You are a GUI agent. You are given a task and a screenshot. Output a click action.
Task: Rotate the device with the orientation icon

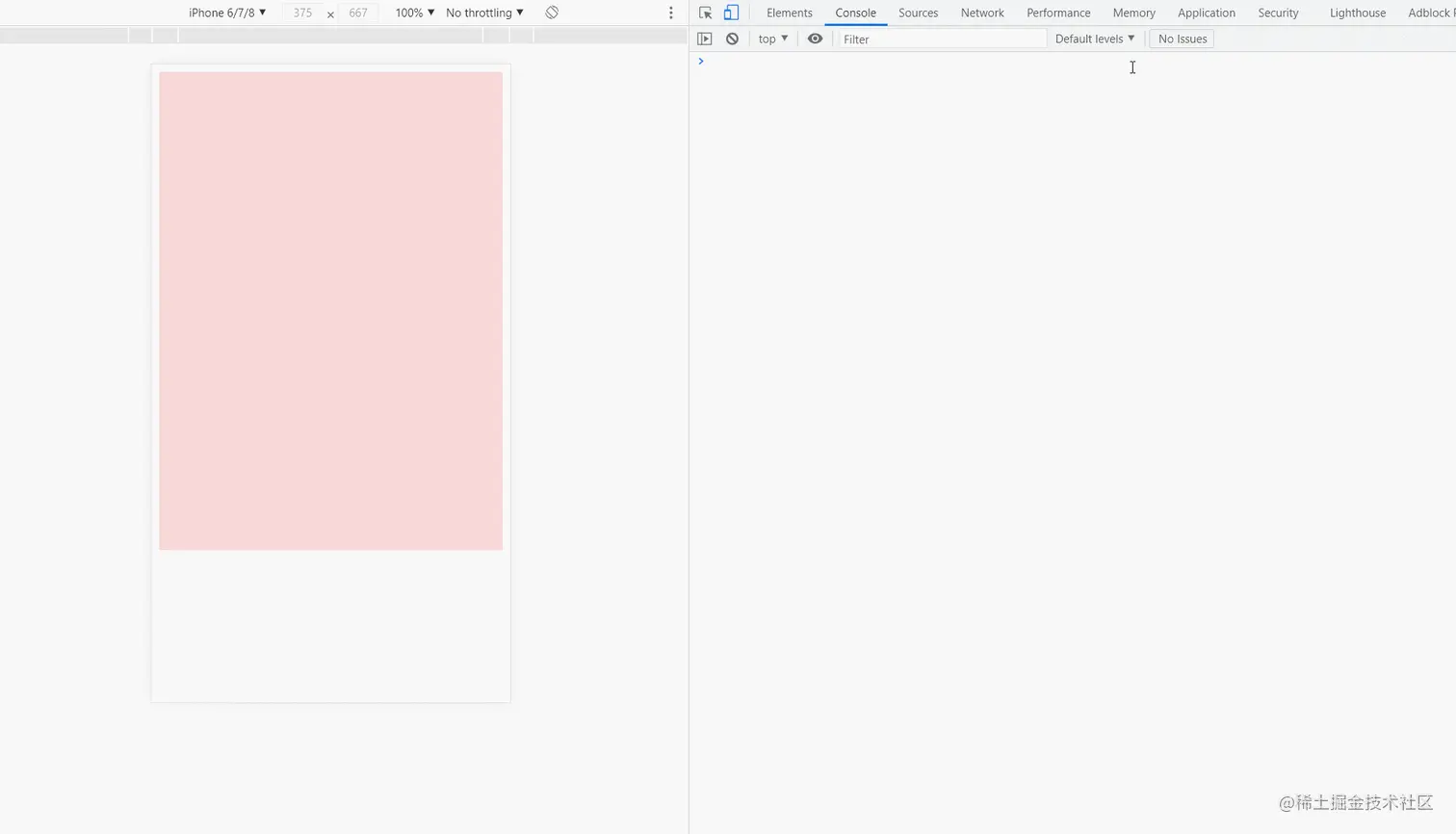point(552,13)
